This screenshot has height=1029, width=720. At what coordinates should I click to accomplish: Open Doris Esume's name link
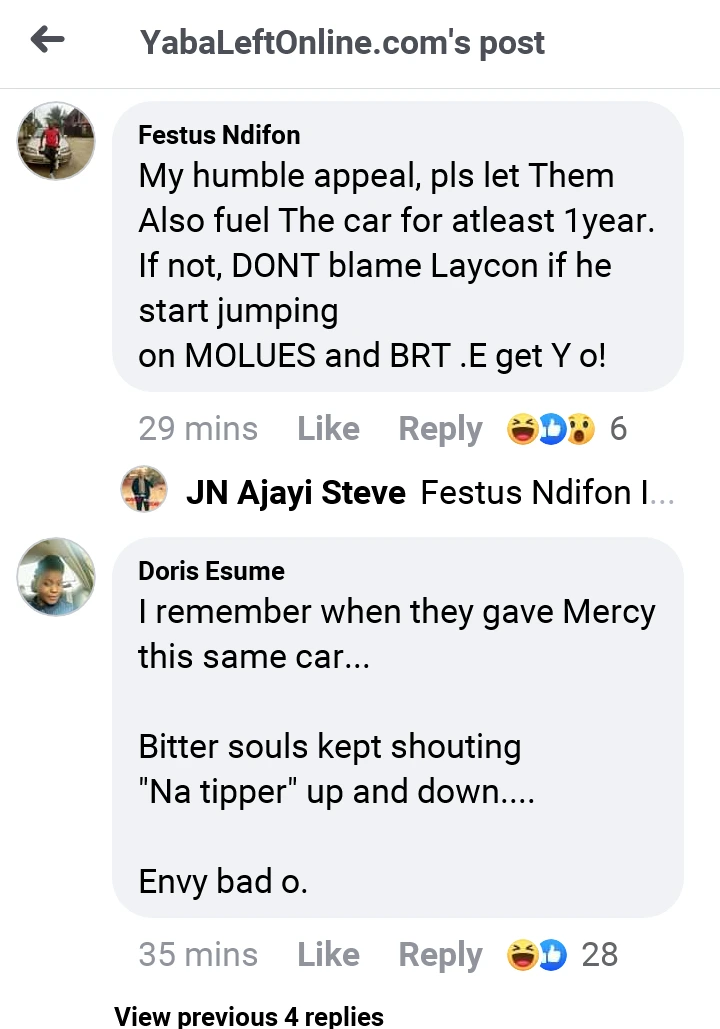click(212, 571)
